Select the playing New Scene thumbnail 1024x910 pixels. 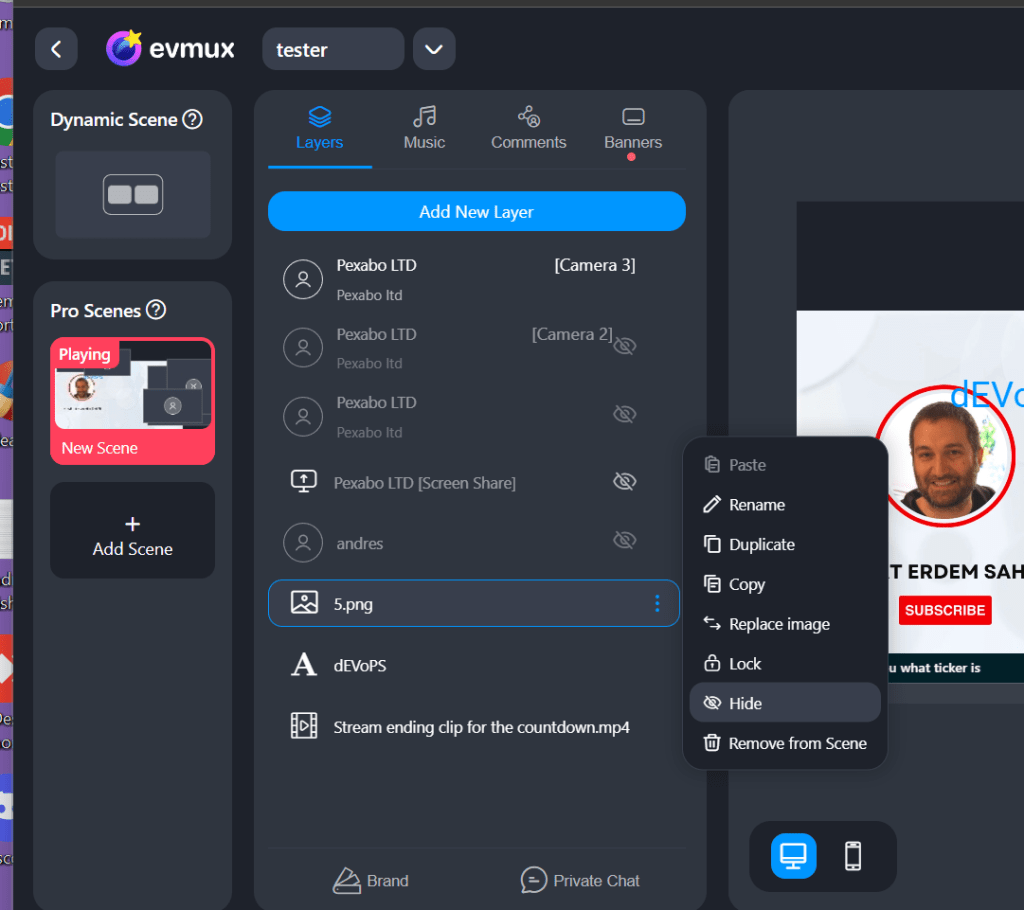coord(133,401)
